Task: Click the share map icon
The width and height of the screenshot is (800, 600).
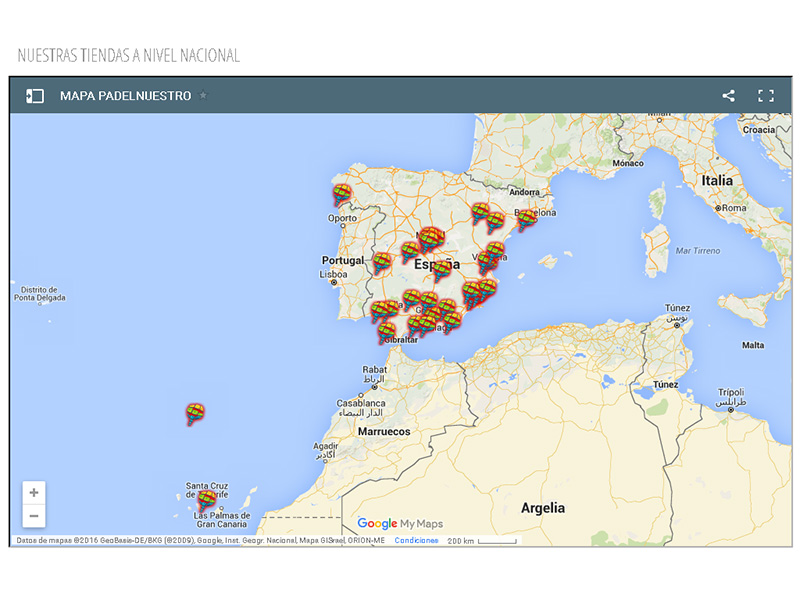Action: [728, 96]
